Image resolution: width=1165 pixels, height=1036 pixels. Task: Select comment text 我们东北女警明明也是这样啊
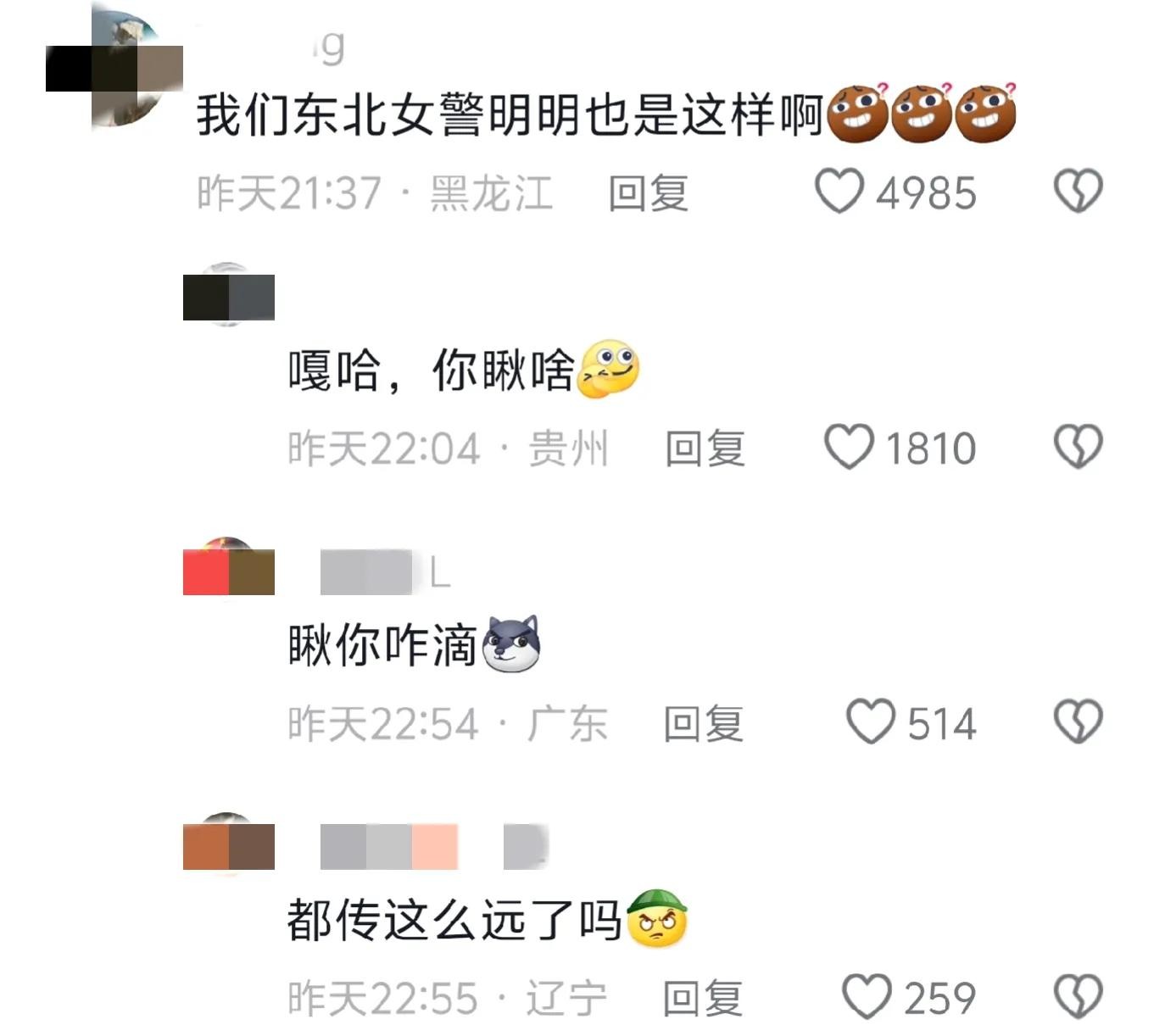510,114
